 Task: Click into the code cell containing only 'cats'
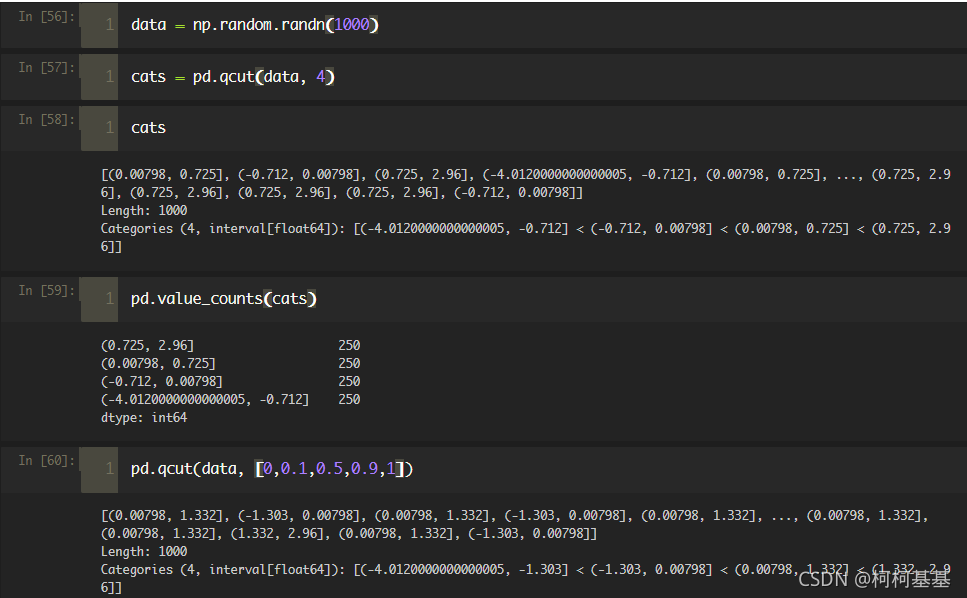[148, 128]
